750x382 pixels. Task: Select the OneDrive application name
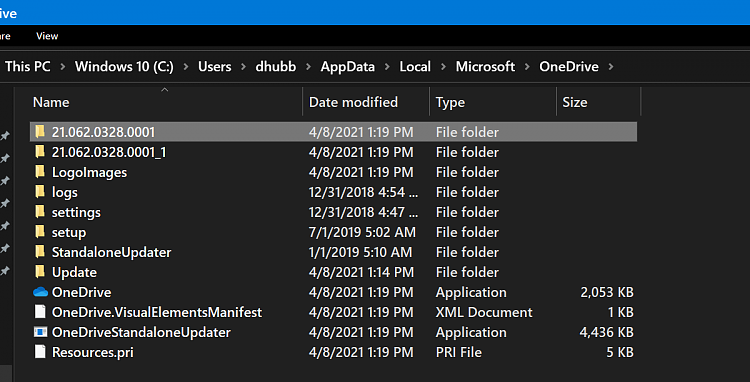pos(81,292)
